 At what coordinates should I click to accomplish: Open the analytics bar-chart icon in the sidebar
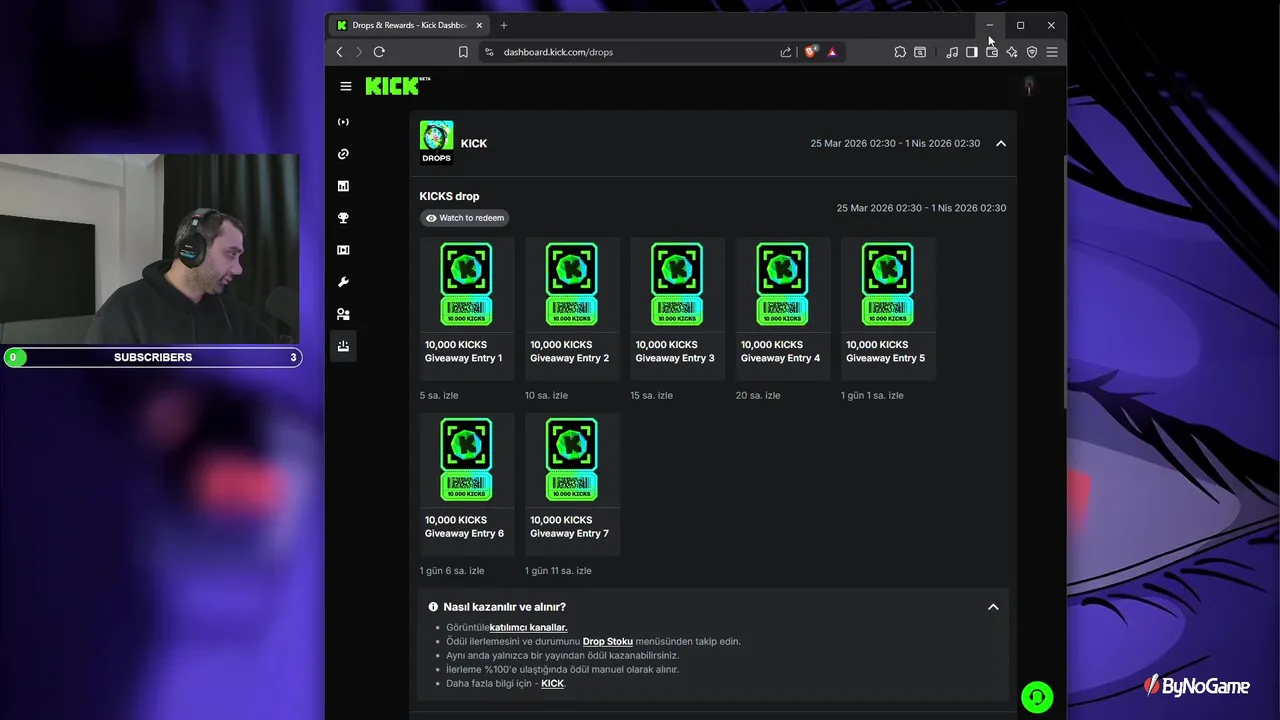click(343, 186)
